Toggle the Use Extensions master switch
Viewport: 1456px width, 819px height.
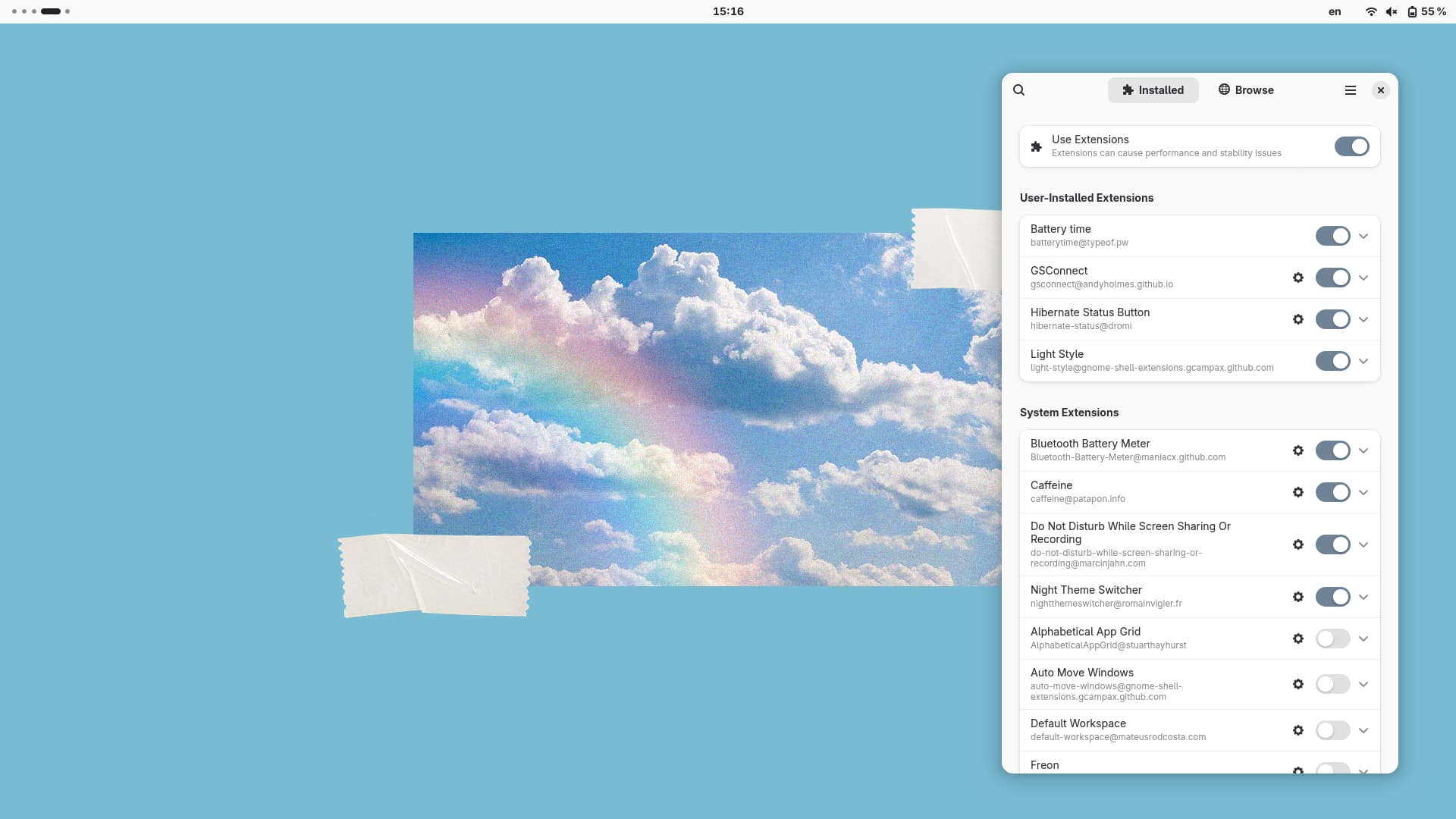point(1351,146)
